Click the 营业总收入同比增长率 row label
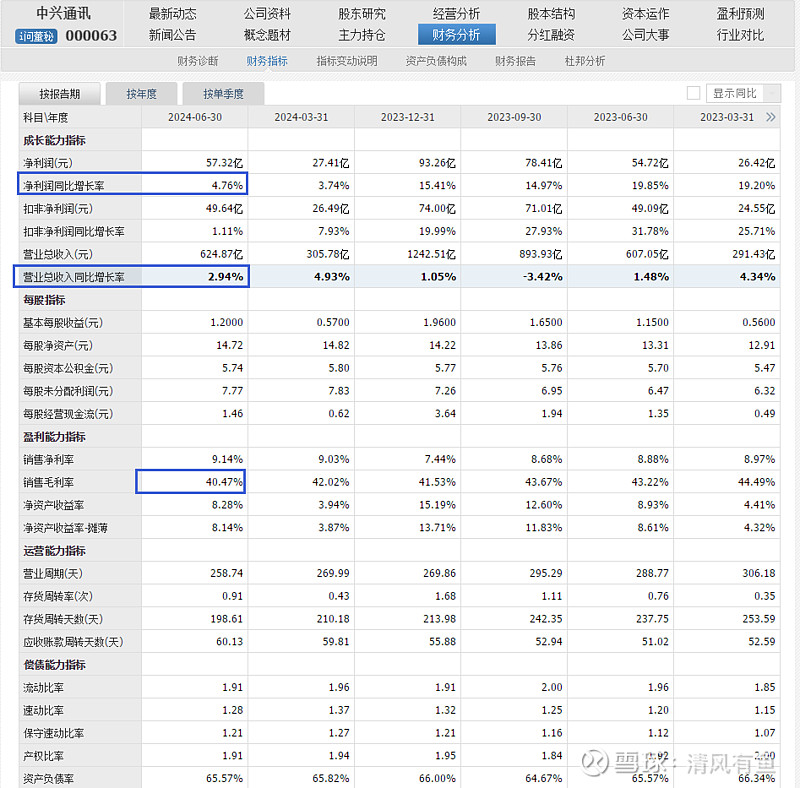The image size is (800, 788). pos(73,277)
